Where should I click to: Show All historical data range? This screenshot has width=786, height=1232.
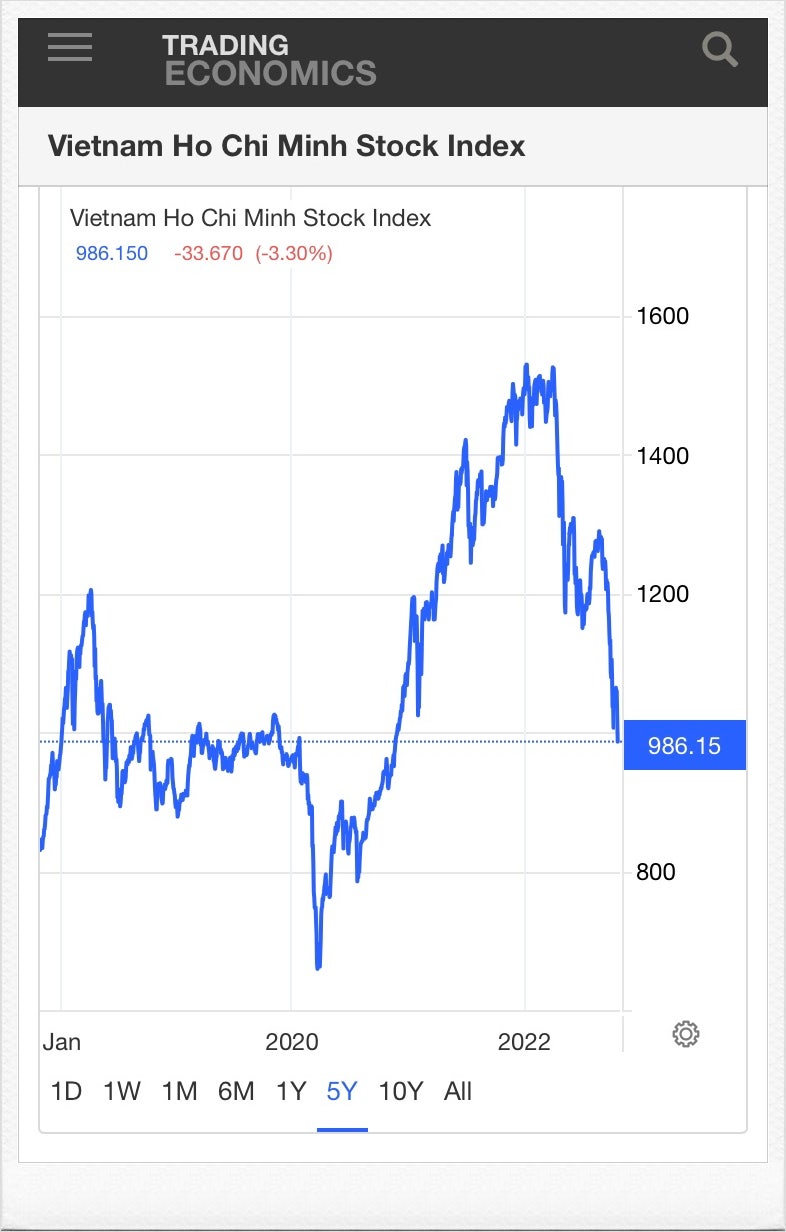(458, 1091)
